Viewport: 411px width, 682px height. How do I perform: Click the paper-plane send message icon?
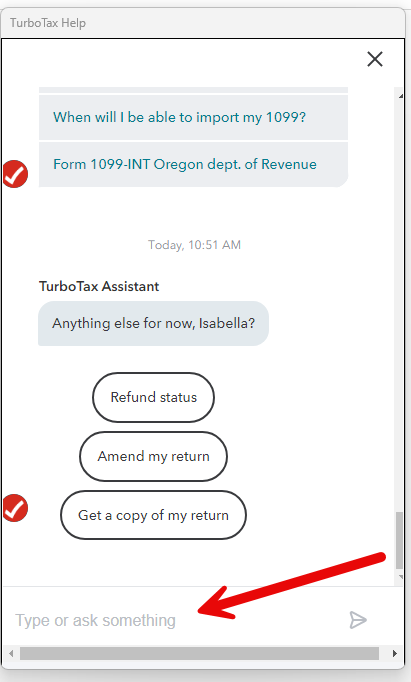(358, 620)
